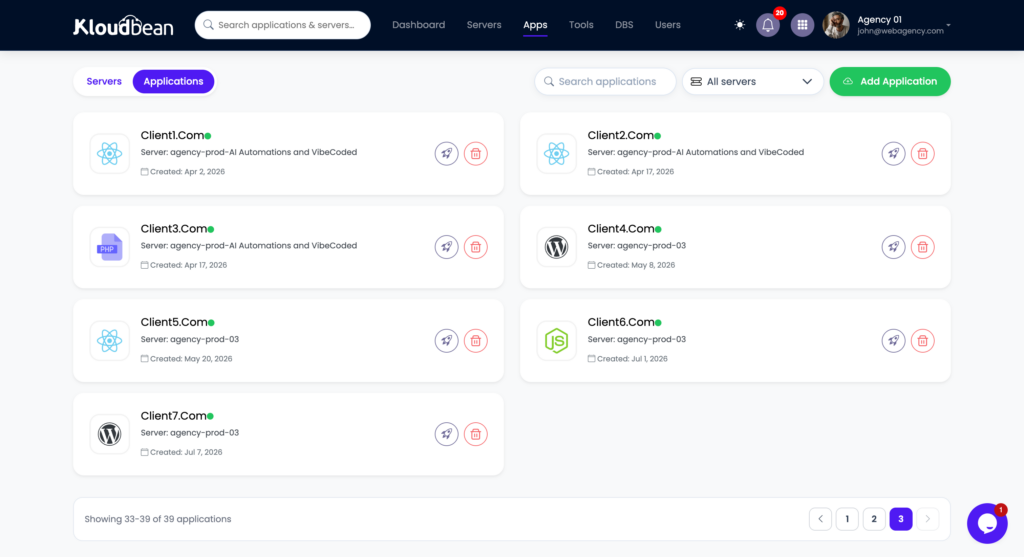
Task: Select the Apps menu item
Action: coord(535,25)
